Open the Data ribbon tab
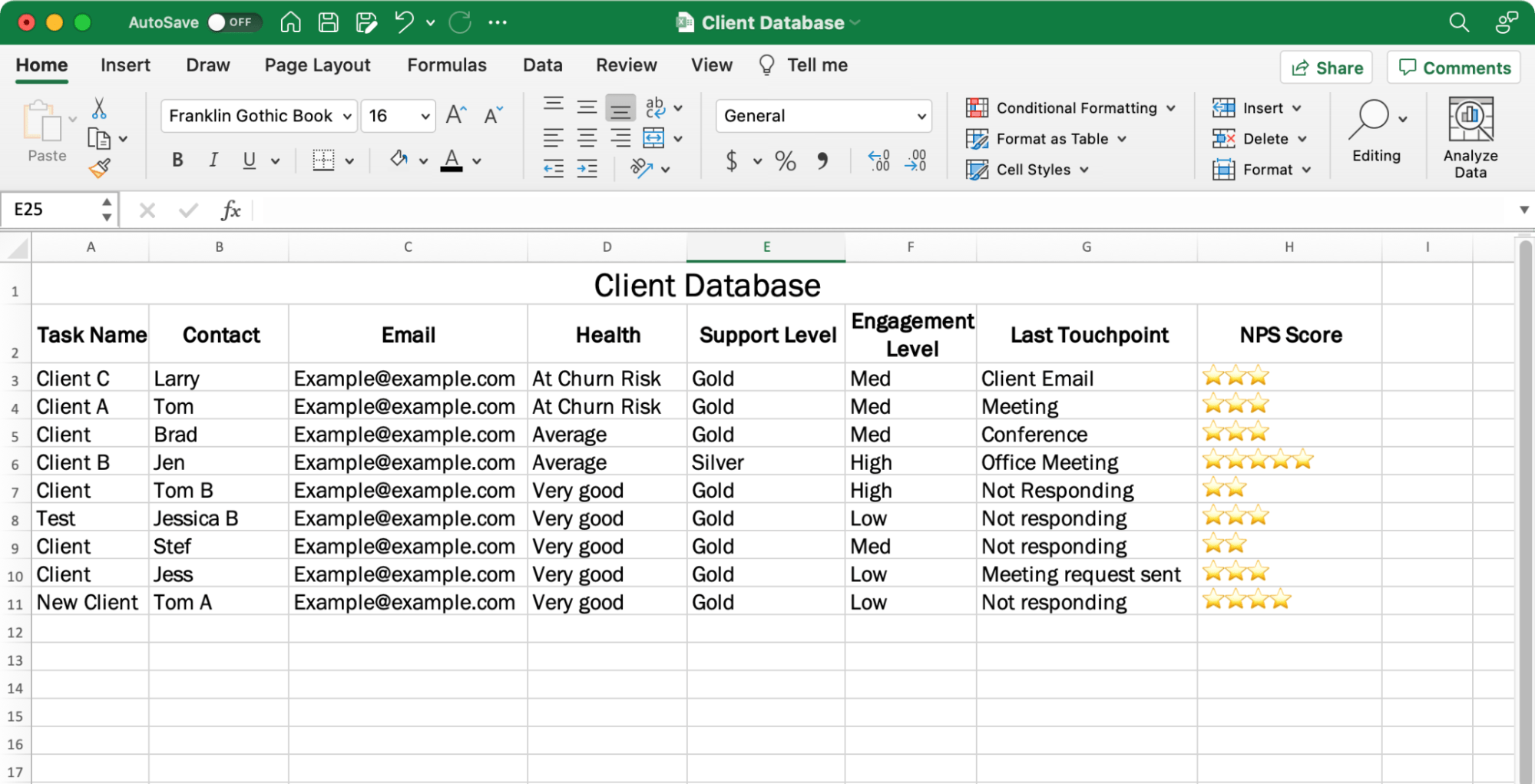The width and height of the screenshot is (1535, 784). 542,65
